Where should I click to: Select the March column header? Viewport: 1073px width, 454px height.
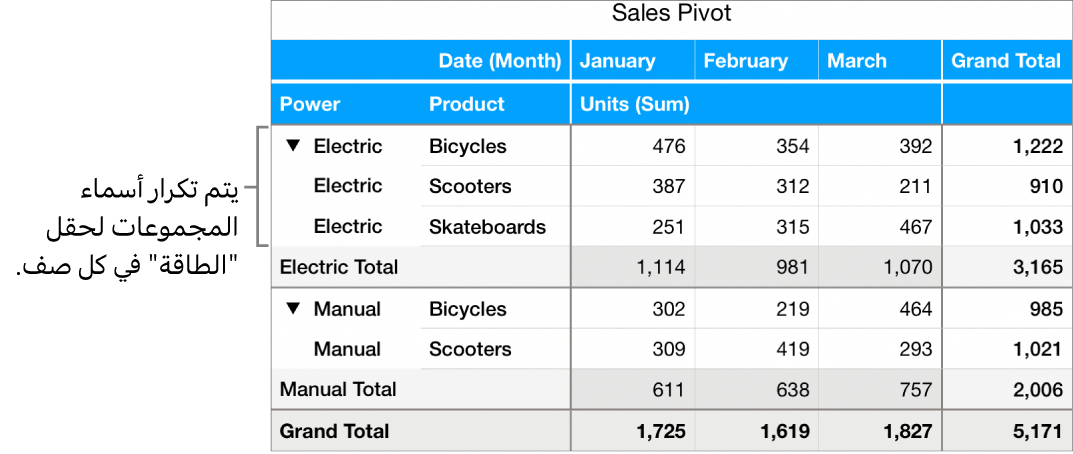click(x=857, y=61)
